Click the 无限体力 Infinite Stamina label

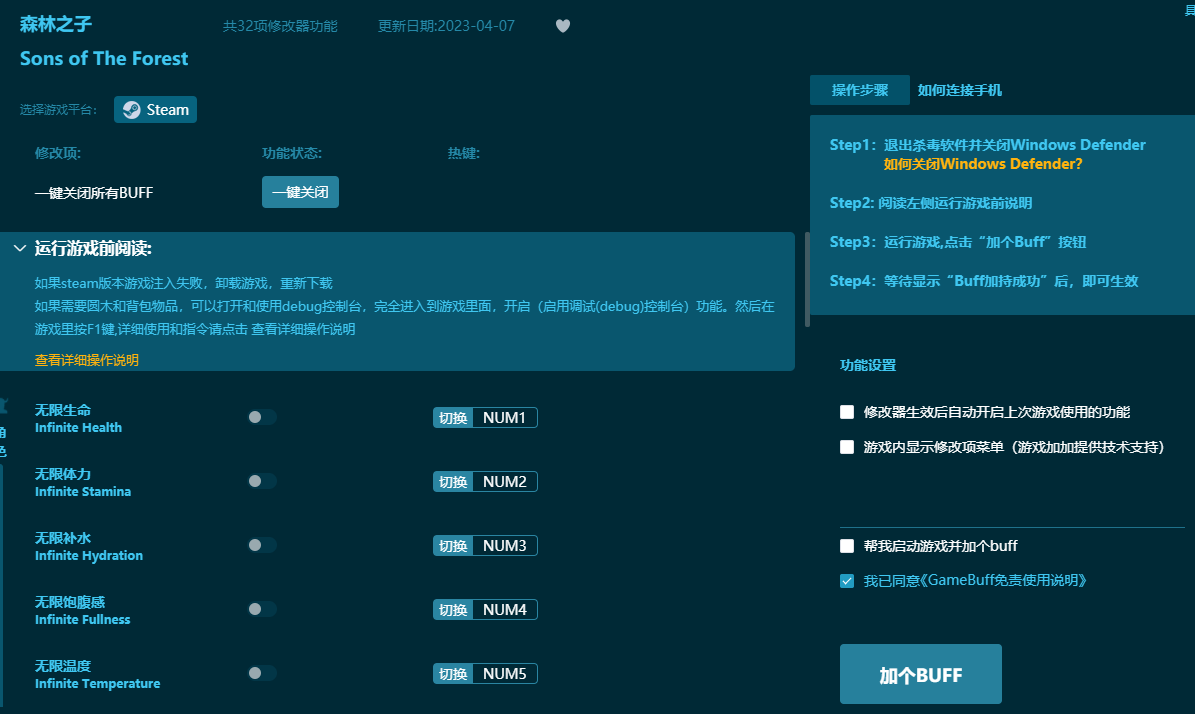click(x=83, y=482)
